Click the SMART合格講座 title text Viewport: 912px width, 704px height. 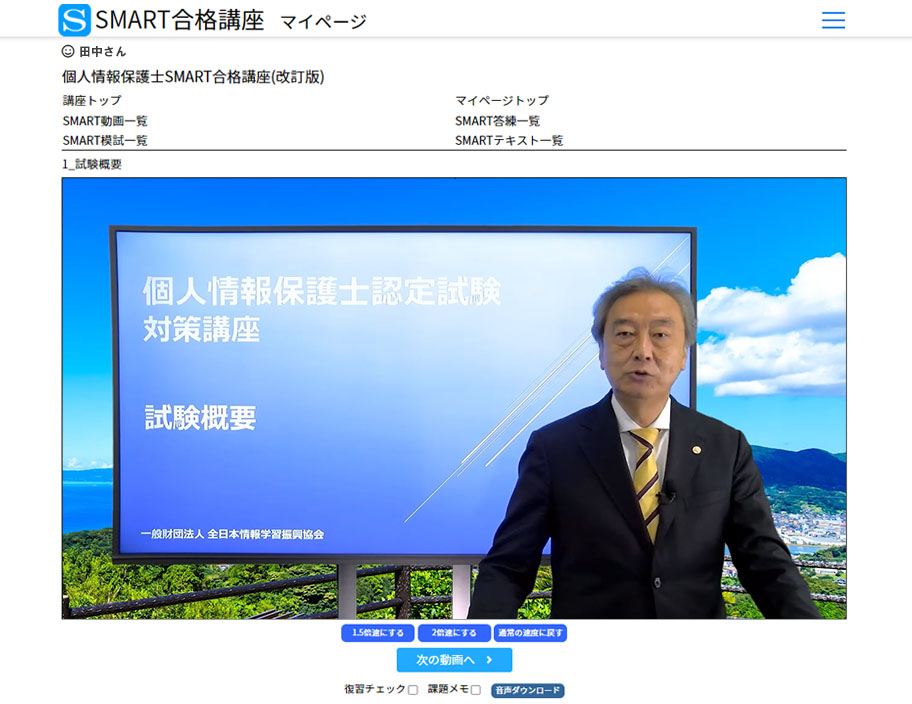point(180,20)
